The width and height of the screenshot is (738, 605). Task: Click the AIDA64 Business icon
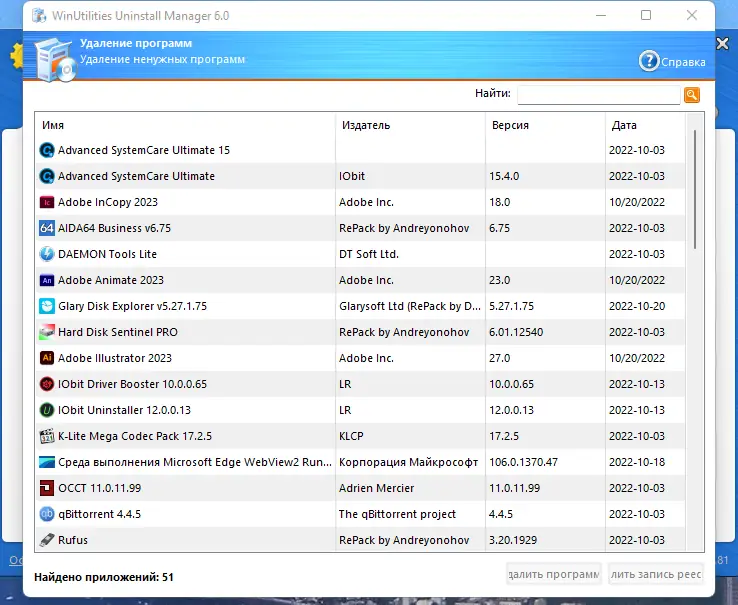tap(47, 228)
